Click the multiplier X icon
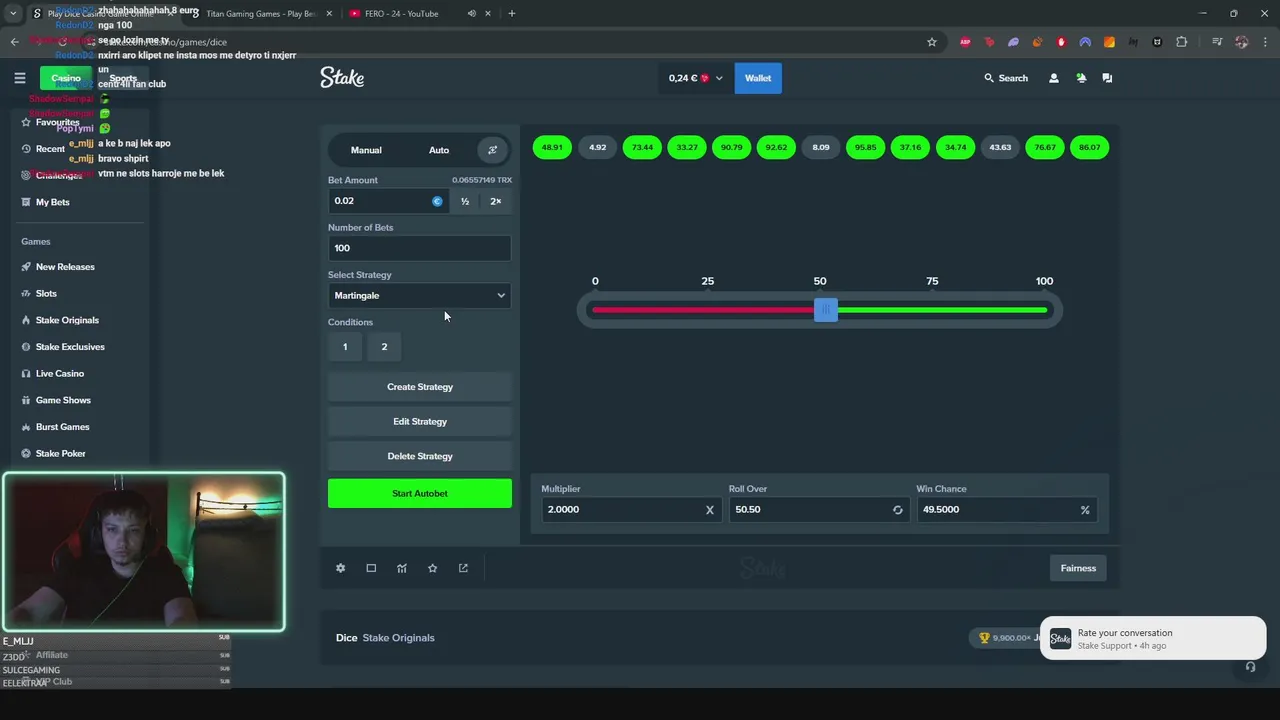1280x720 pixels. point(710,510)
